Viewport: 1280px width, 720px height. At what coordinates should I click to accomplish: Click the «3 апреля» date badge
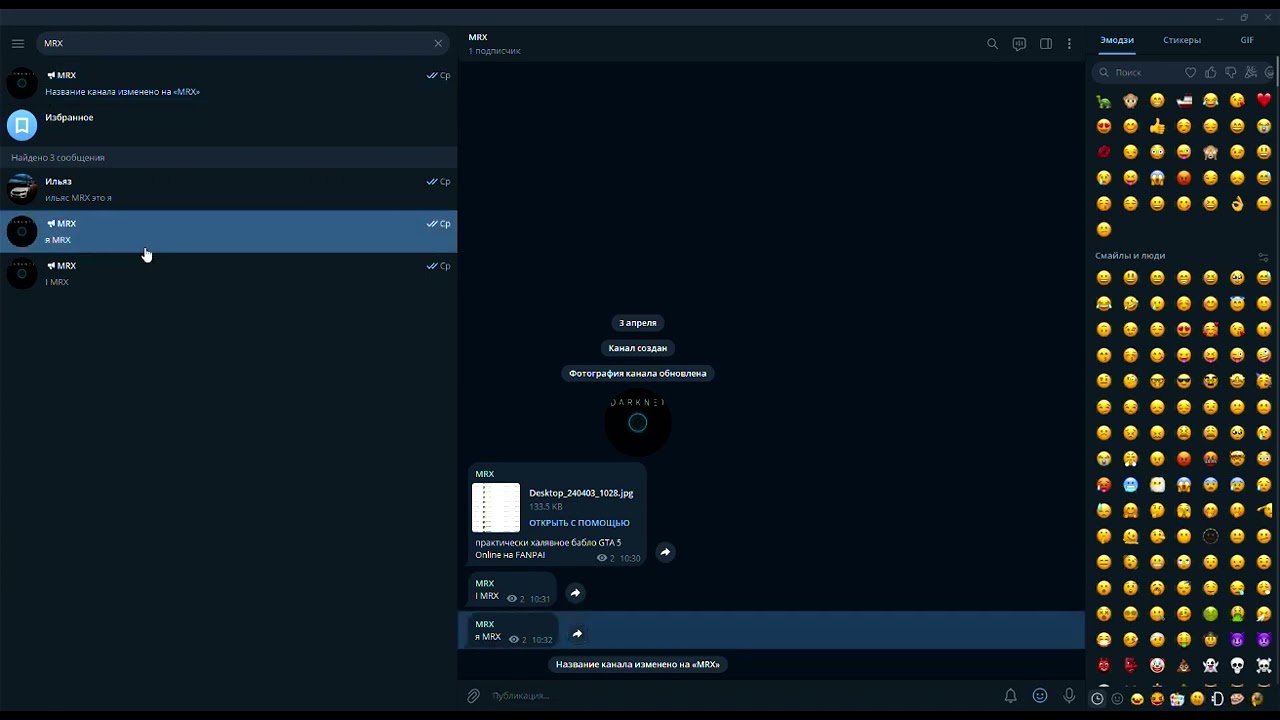[638, 323]
